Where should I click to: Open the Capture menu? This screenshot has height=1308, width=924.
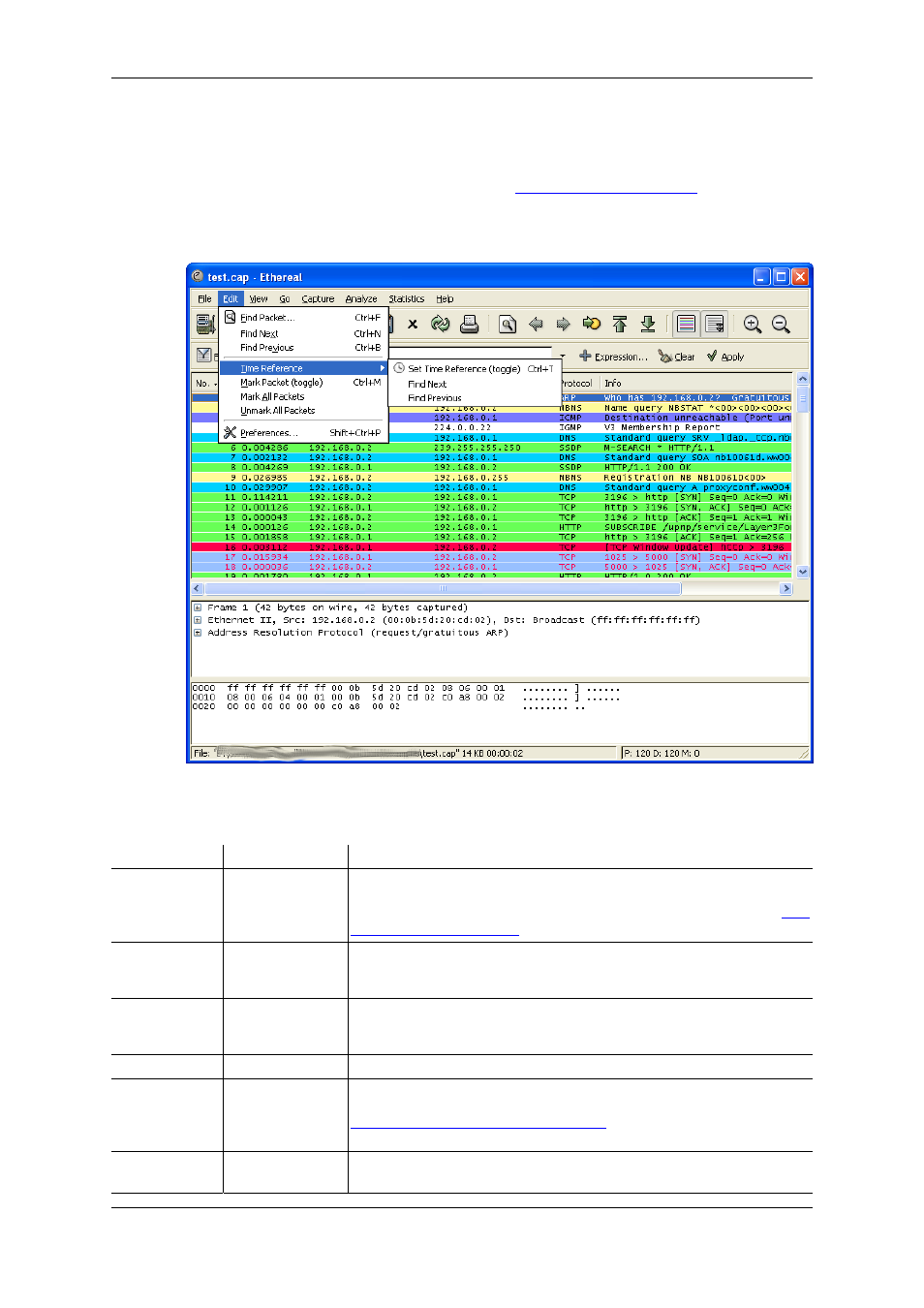(318, 298)
